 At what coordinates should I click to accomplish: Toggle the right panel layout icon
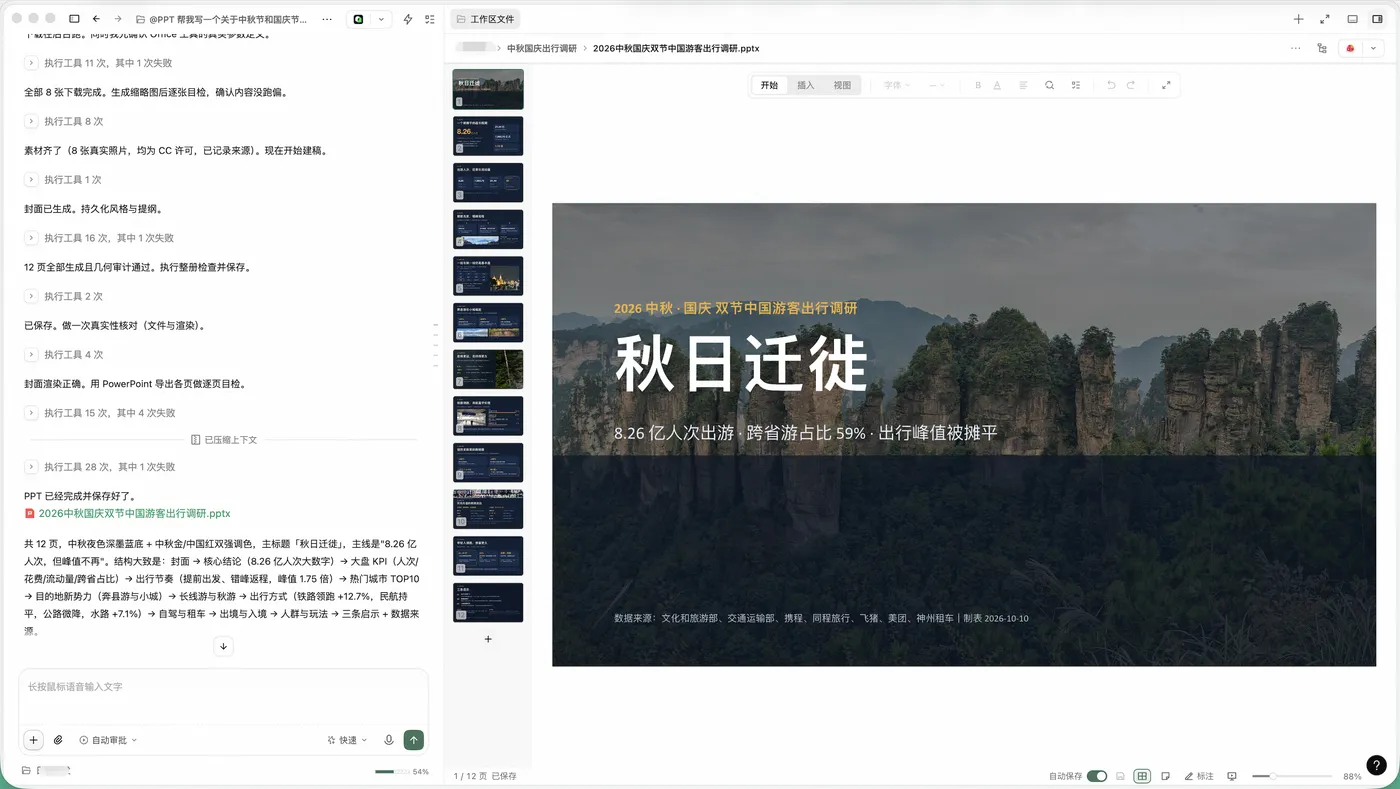coord(1377,19)
